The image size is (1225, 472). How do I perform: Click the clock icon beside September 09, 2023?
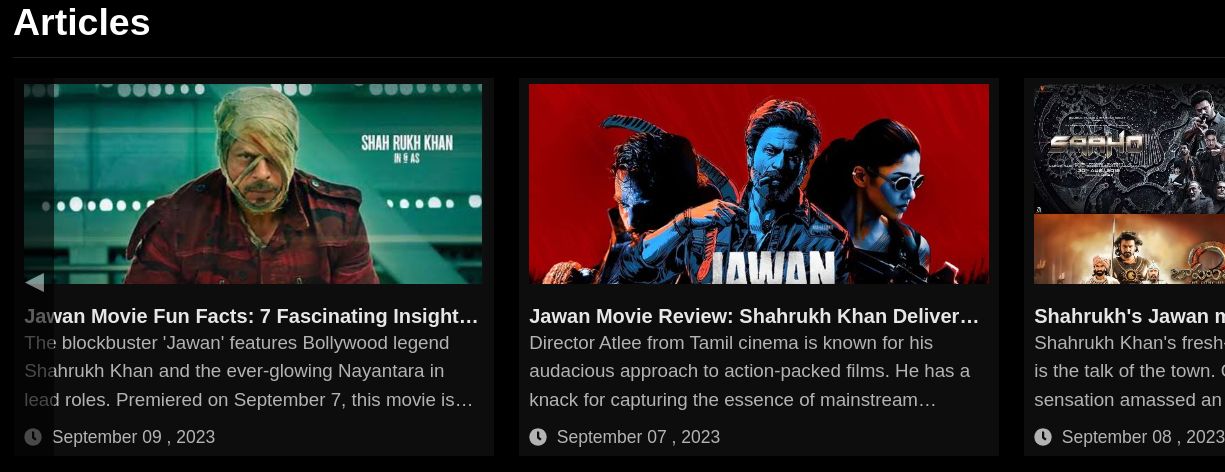(33, 437)
